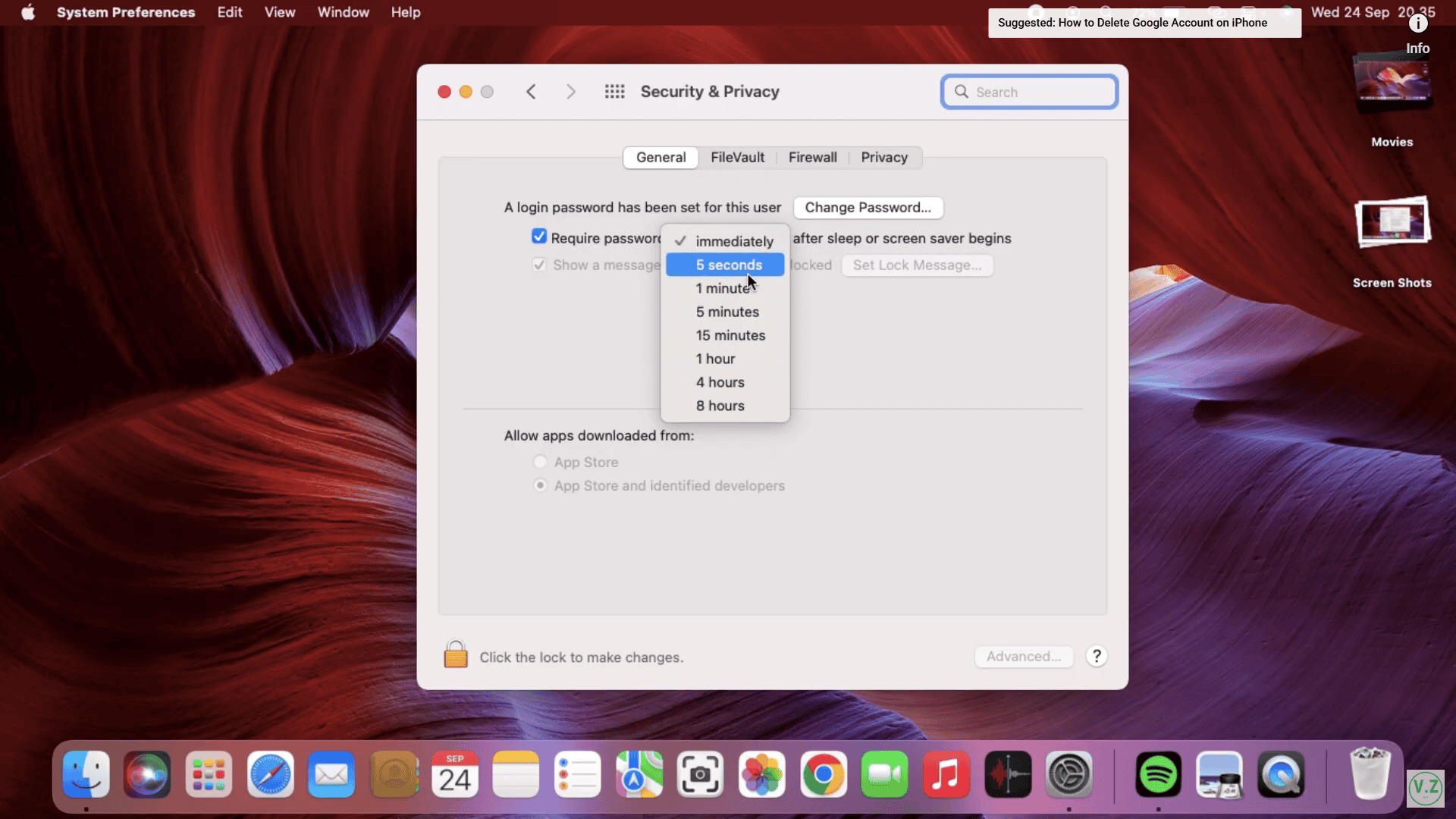Choose 4 hours delay option
The height and width of the screenshot is (819, 1456).
pyautogui.click(x=725, y=382)
